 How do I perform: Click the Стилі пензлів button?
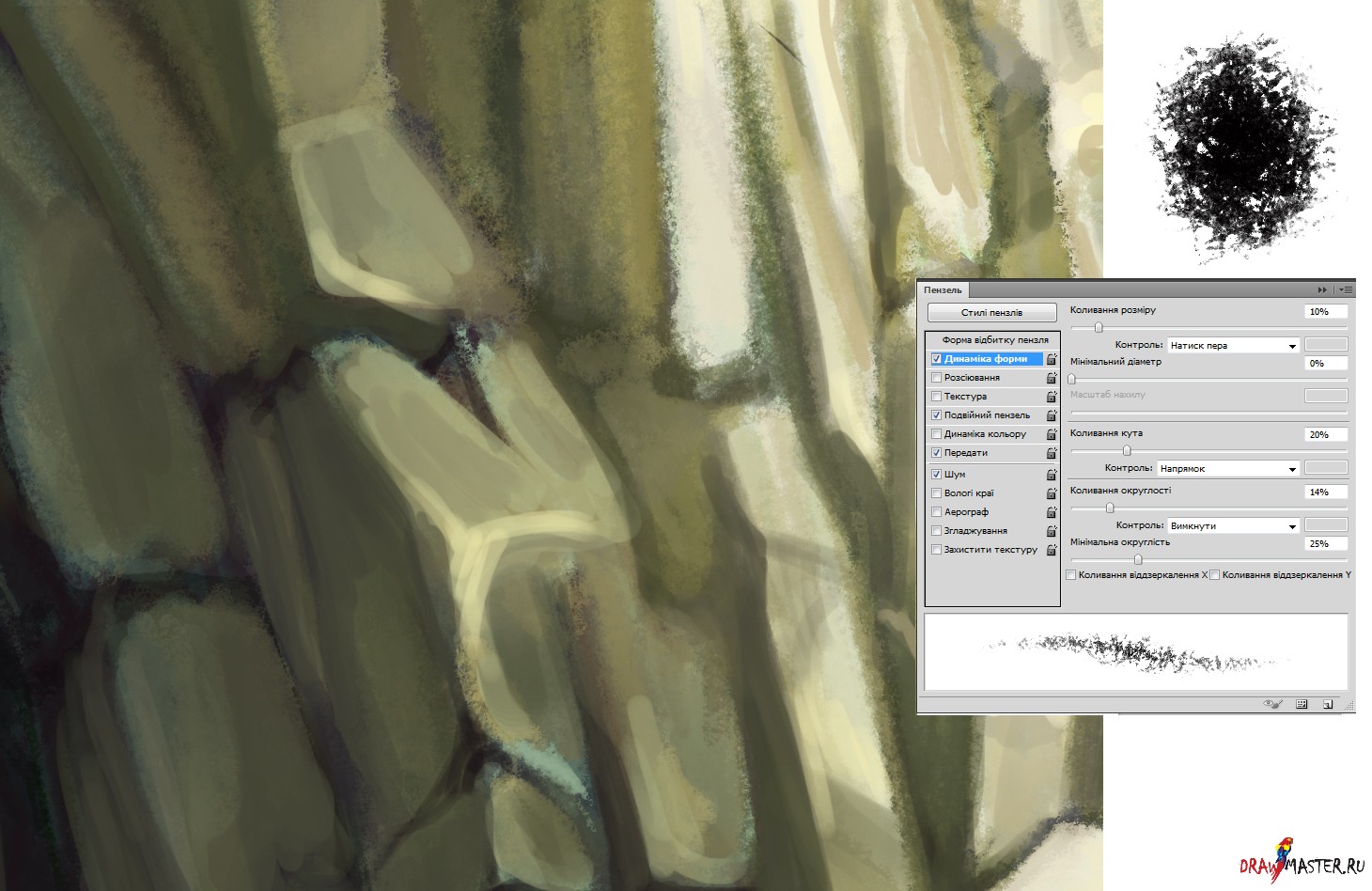pyautogui.click(x=991, y=313)
